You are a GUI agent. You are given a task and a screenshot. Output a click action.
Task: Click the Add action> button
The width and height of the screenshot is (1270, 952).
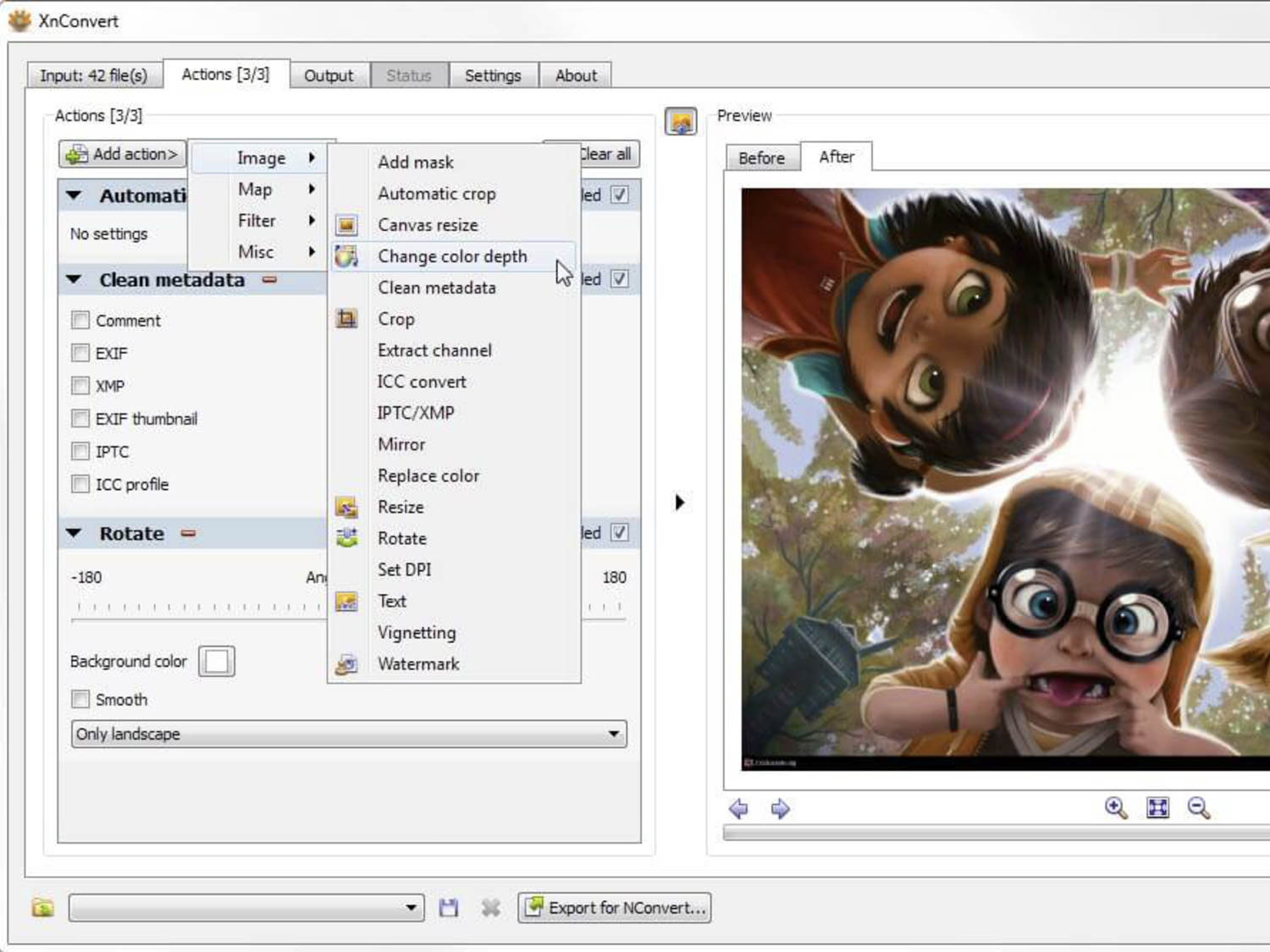point(123,154)
